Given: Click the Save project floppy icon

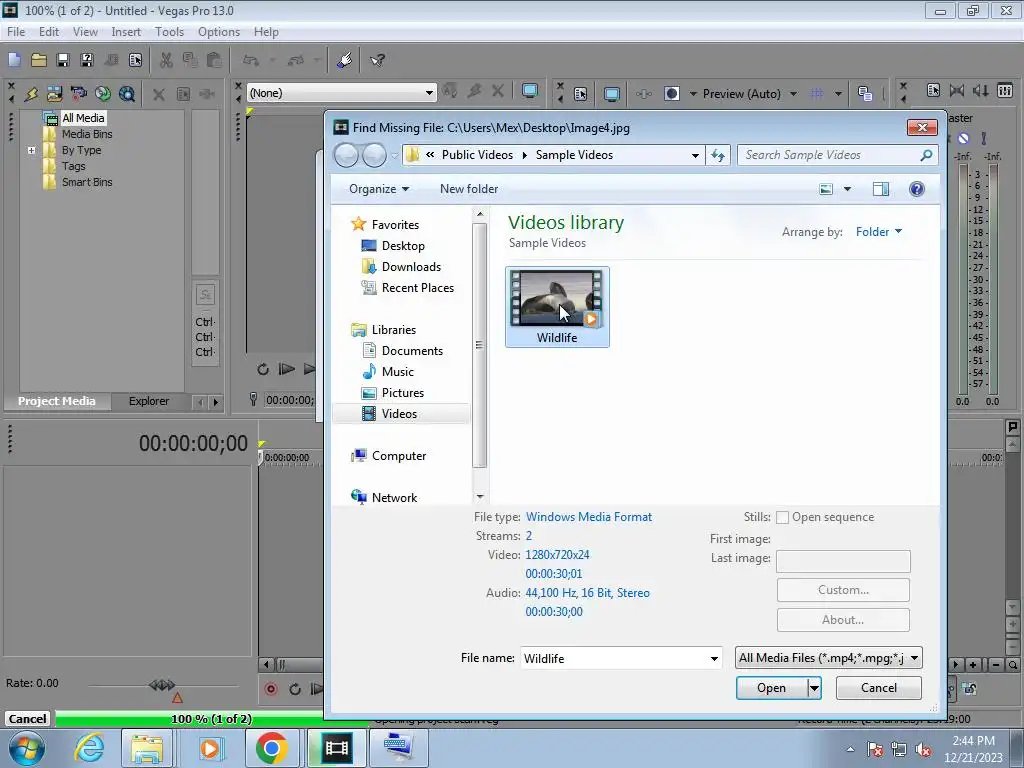Looking at the screenshot, I should [x=63, y=60].
